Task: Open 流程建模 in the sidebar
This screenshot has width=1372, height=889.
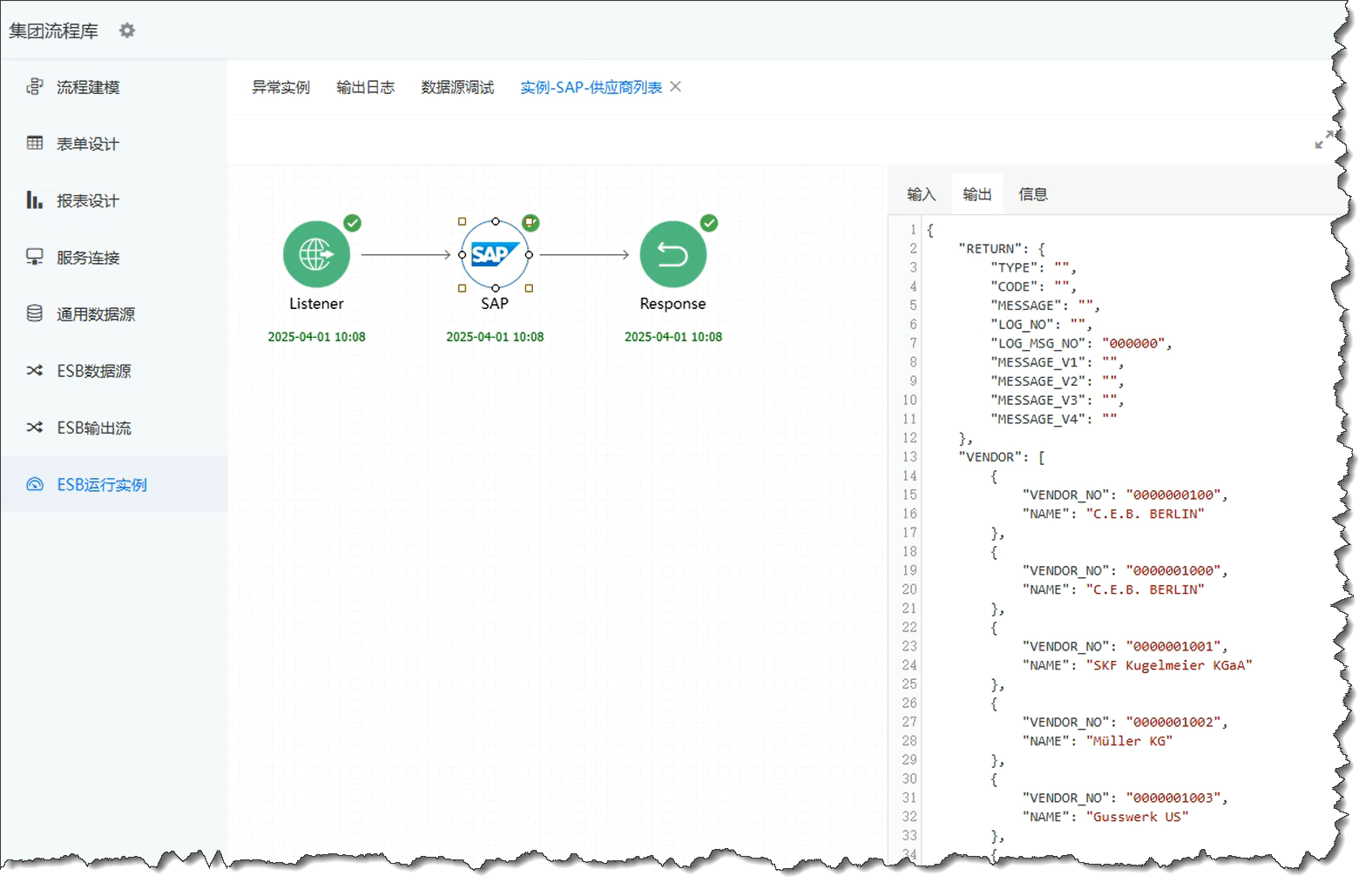Action: [87, 87]
